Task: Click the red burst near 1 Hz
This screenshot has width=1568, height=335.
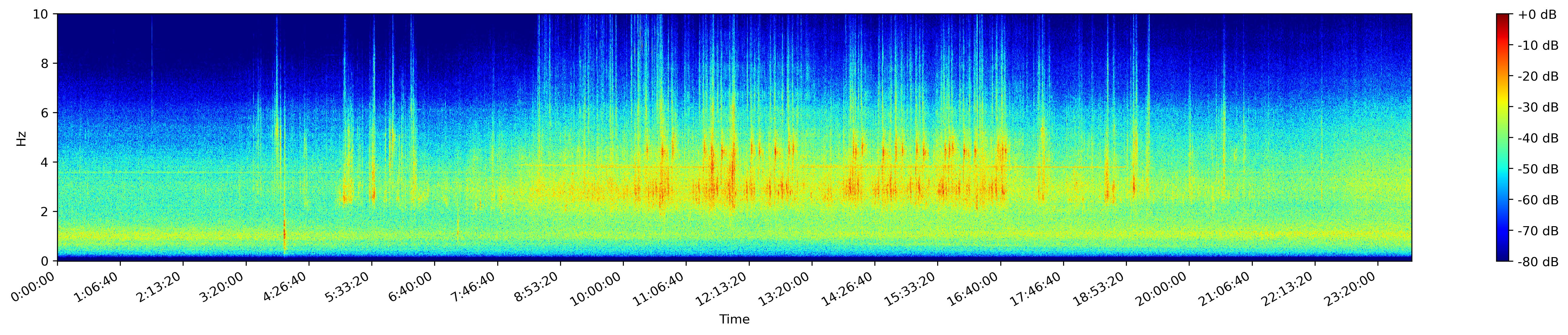Action: pos(284,233)
